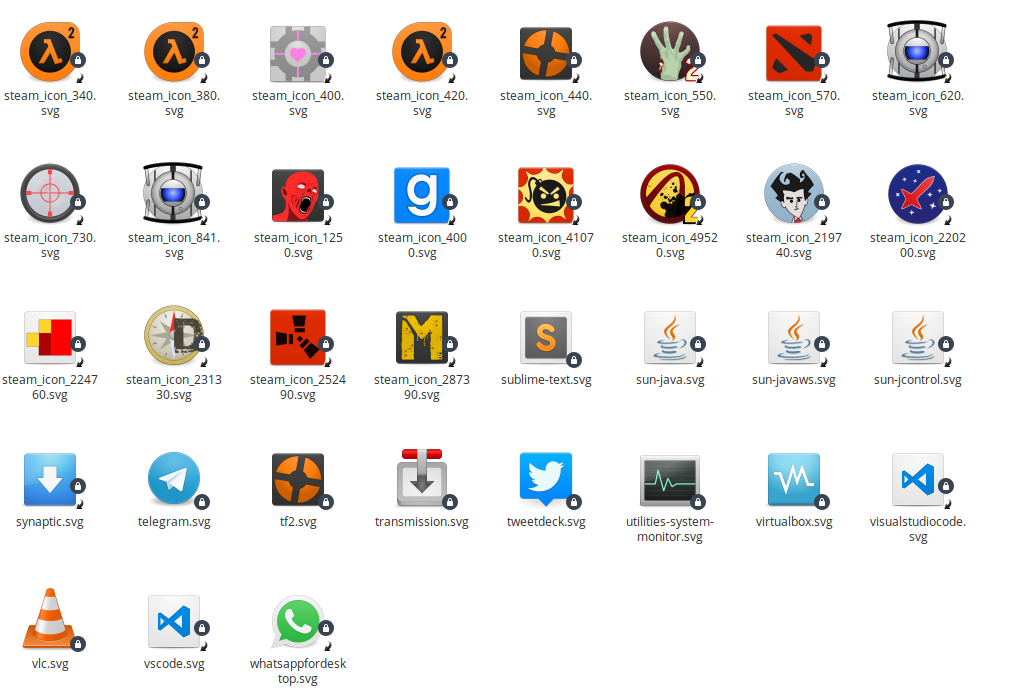
Task: Click the Transmission download icon
Action: pyautogui.click(x=422, y=478)
